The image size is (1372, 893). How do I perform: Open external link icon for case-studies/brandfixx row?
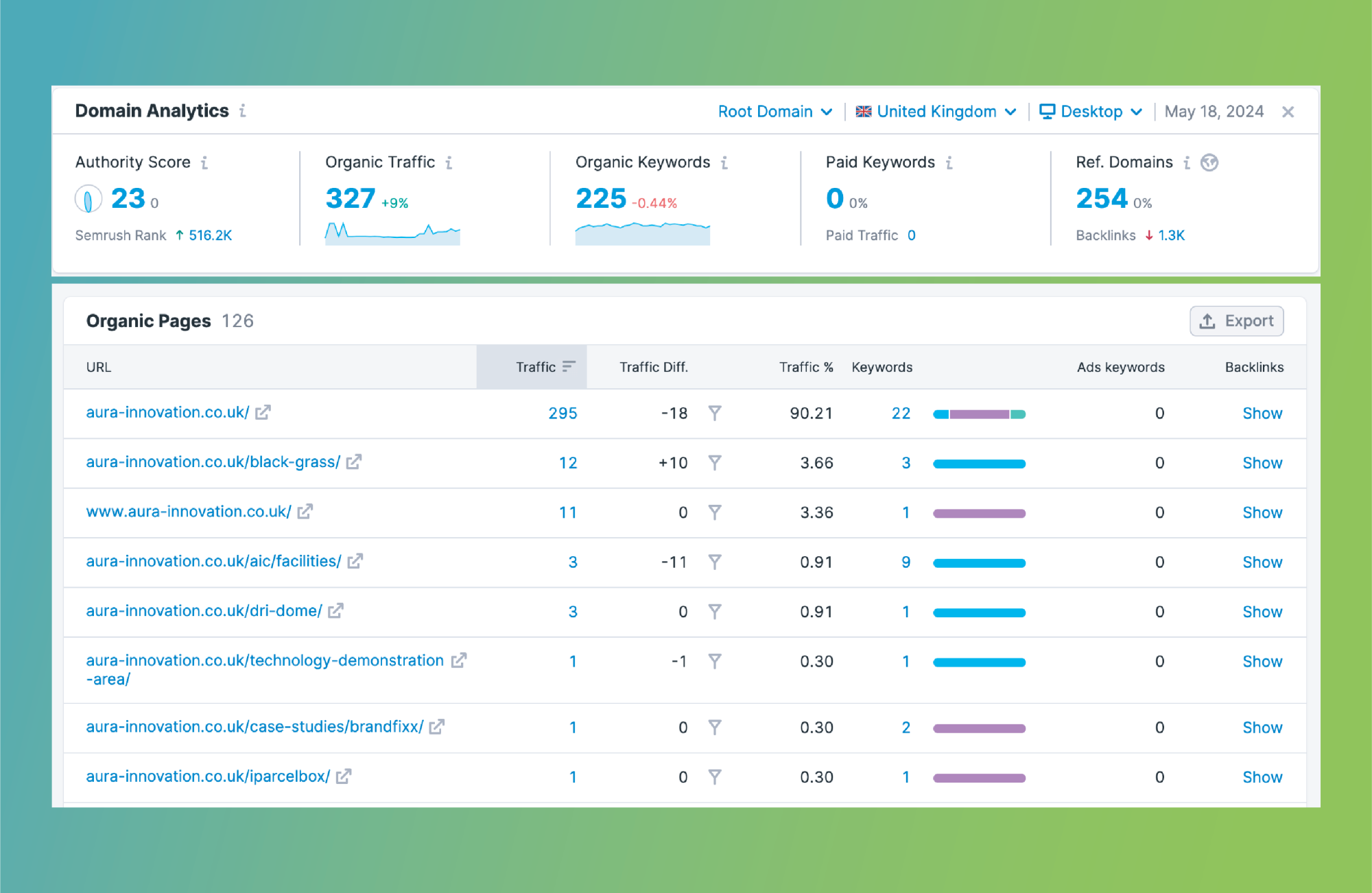pos(437,726)
